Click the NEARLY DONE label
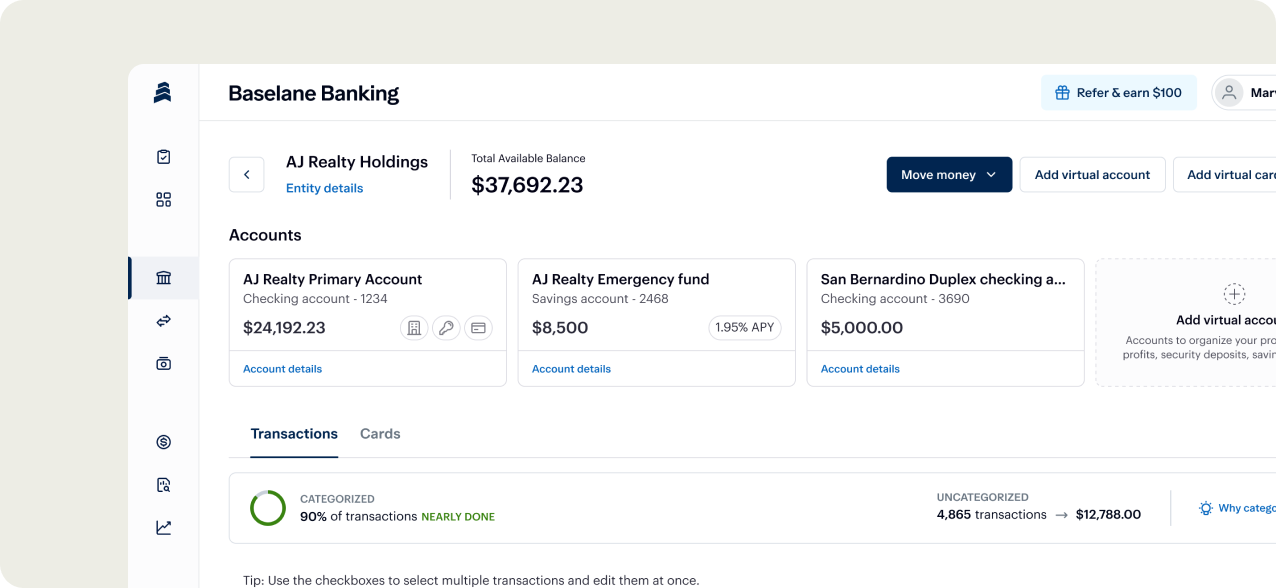 click(x=458, y=517)
